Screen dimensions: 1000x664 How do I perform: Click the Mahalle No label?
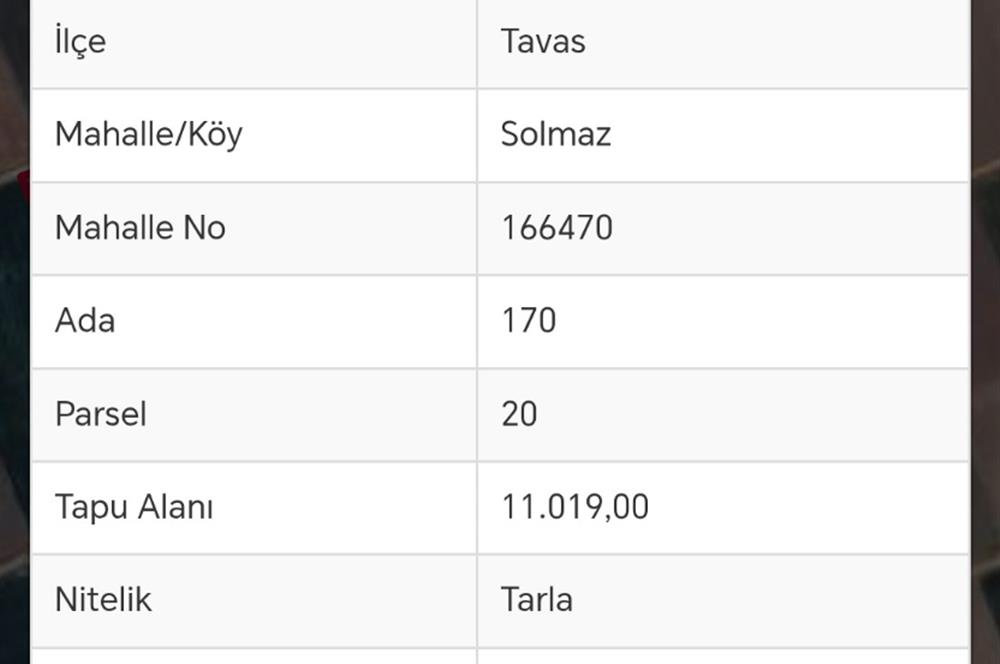pyautogui.click(x=140, y=228)
